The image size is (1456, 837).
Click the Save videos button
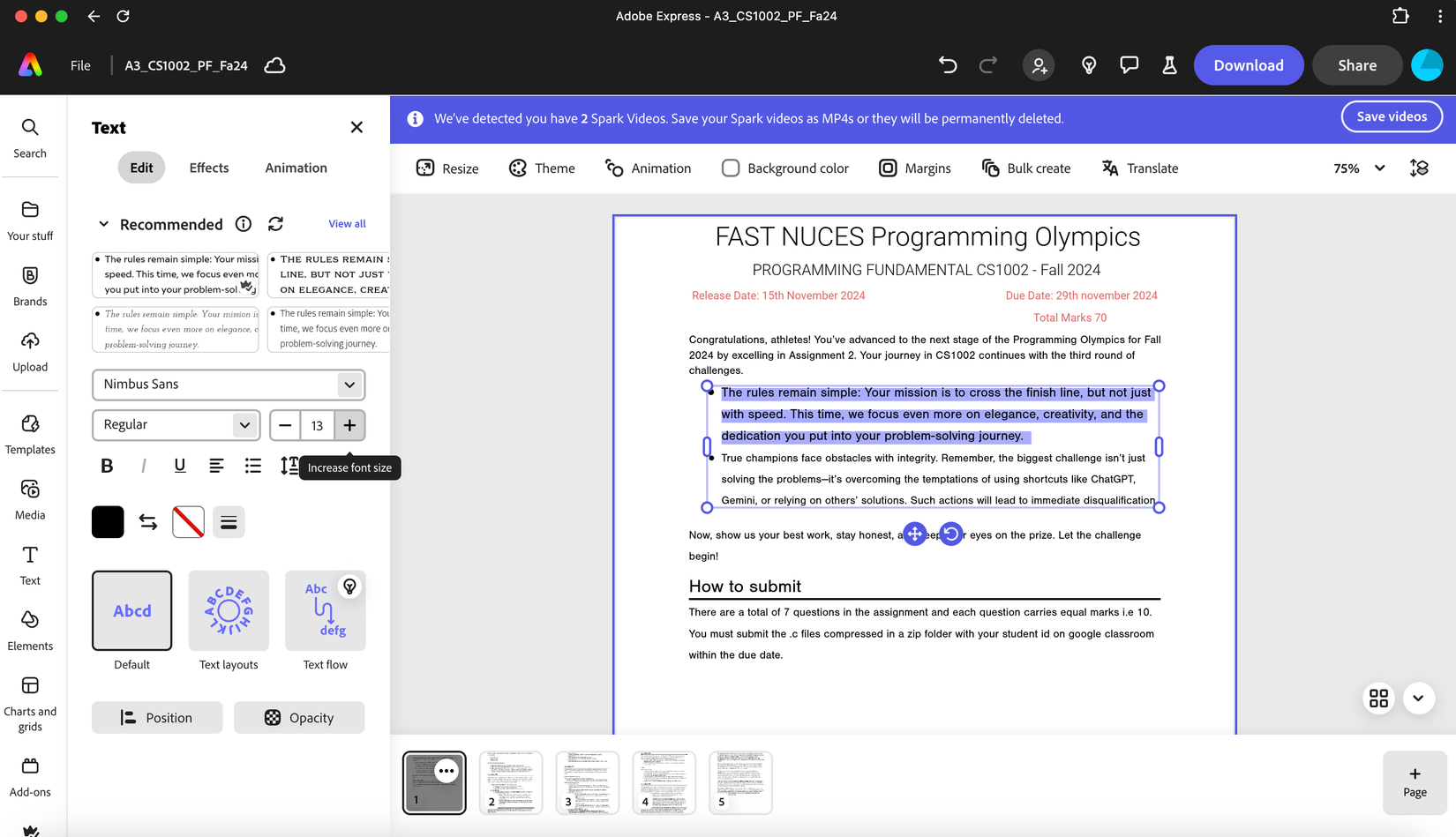[1391, 116]
